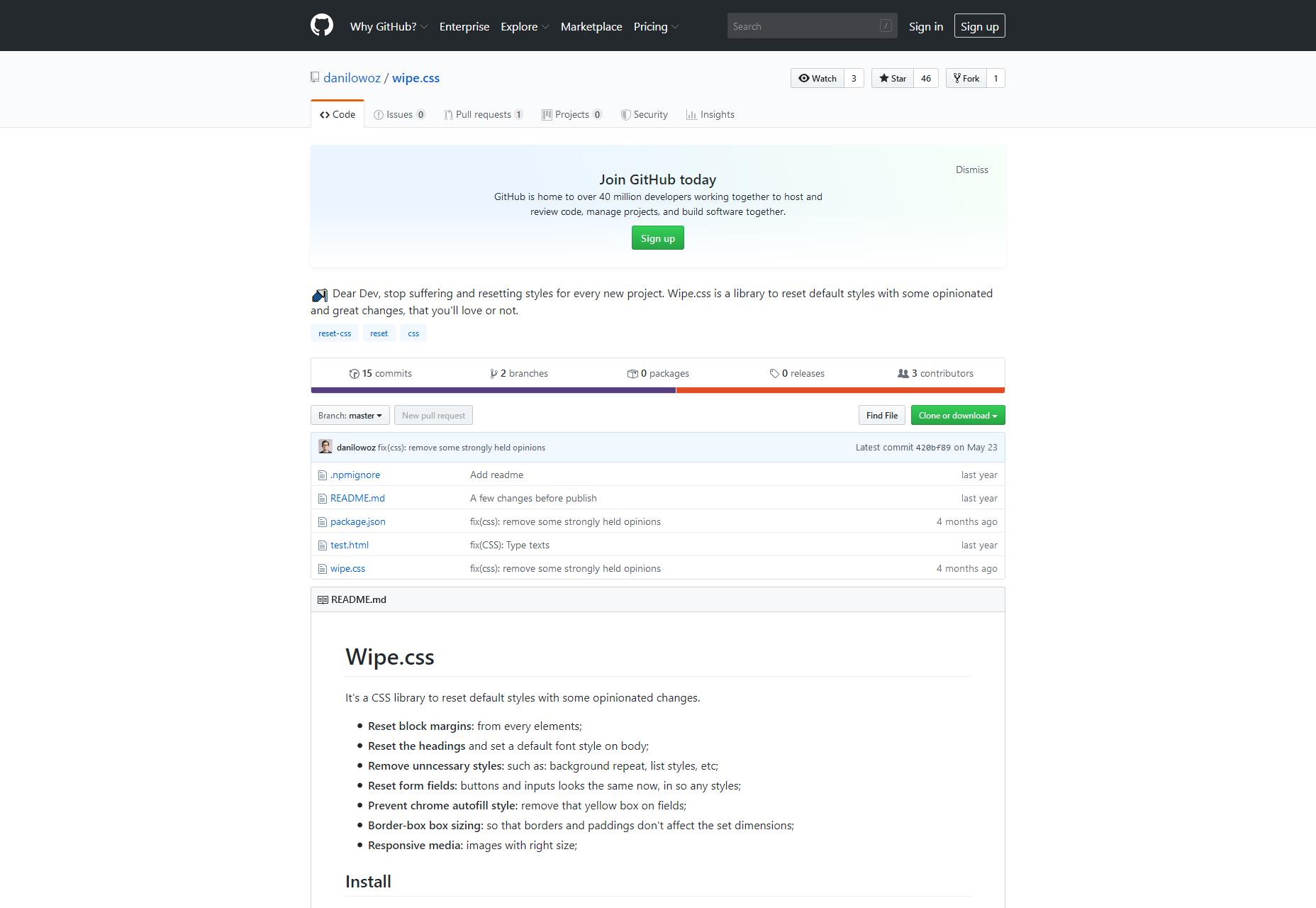View the 15 commits
The width and height of the screenshot is (1316, 908).
(381, 373)
